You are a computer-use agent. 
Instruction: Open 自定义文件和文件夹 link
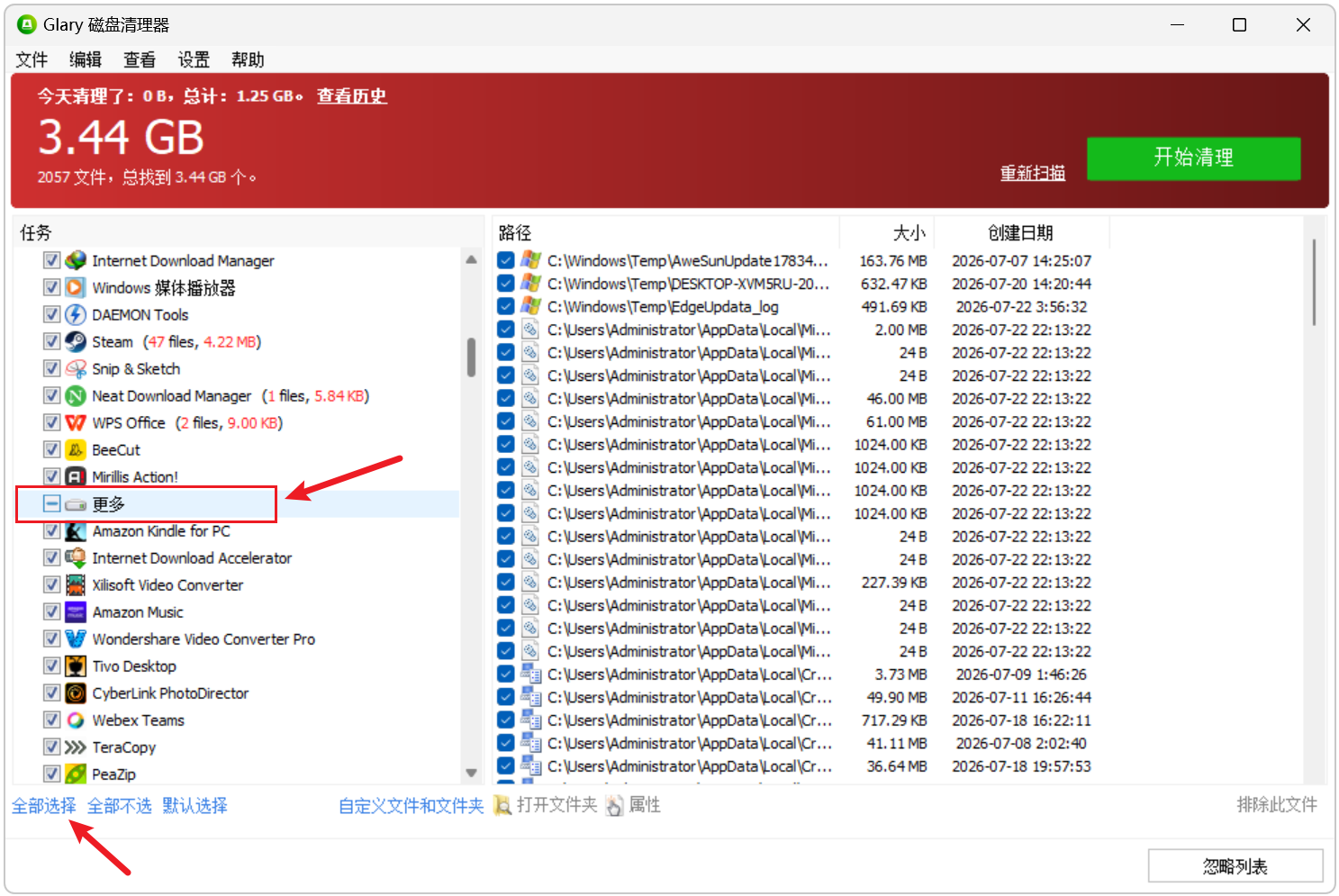(412, 806)
